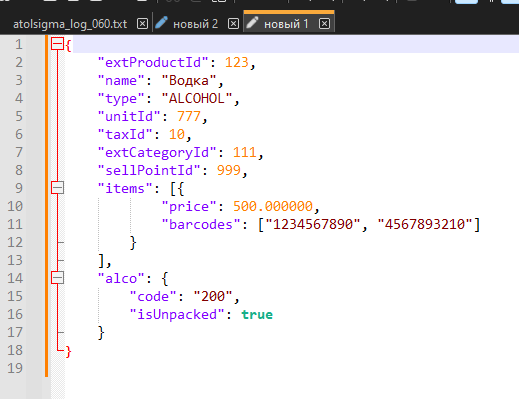Switch to the новый 2 tab

pos(195,24)
